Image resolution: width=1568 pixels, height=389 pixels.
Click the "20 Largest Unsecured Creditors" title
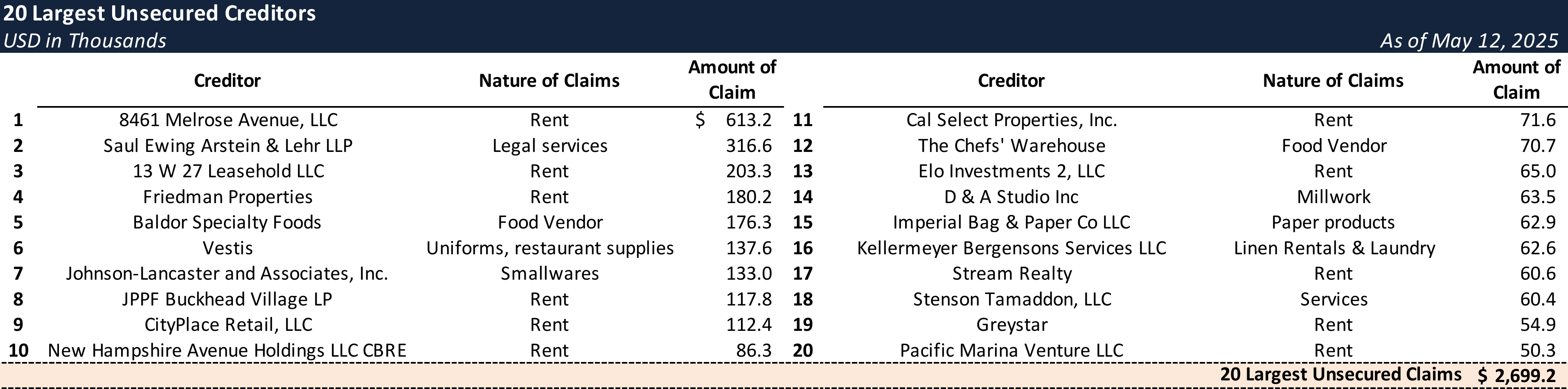click(160, 14)
